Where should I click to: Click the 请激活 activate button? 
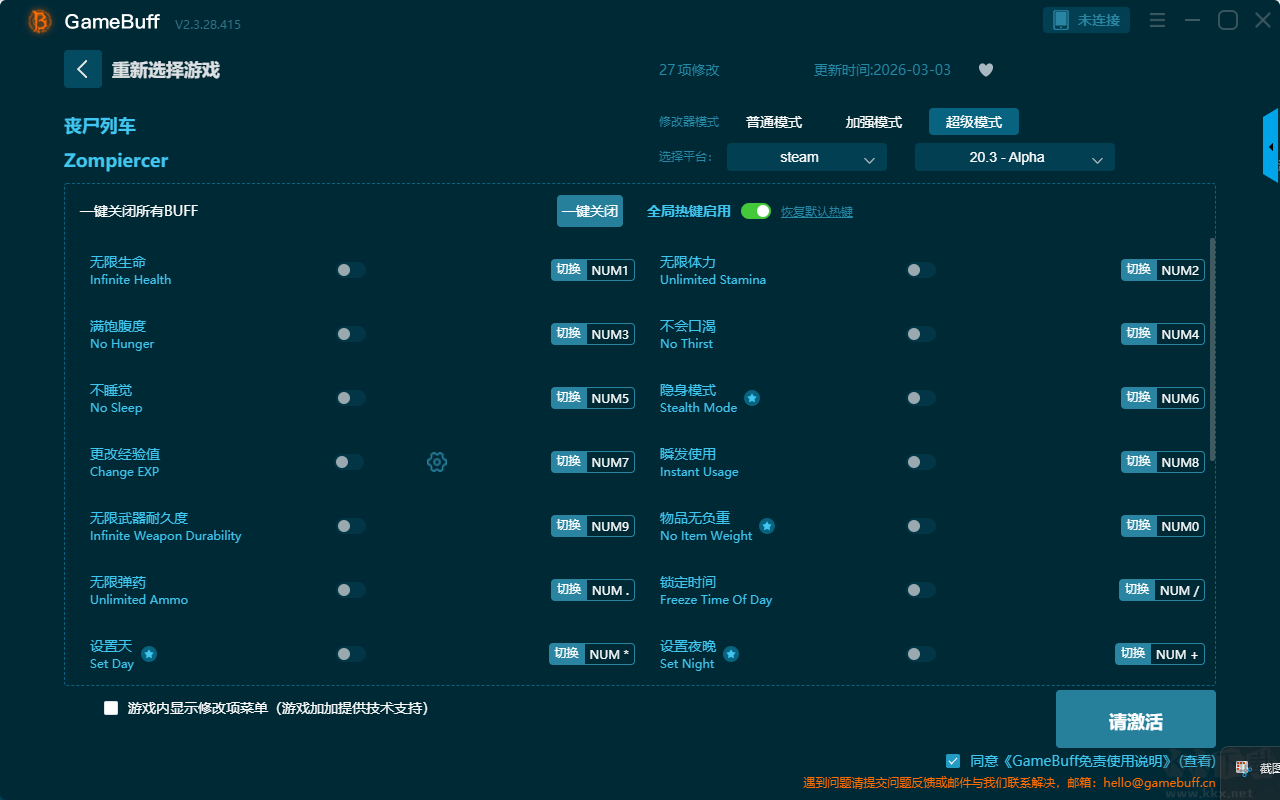(x=1136, y=720)
